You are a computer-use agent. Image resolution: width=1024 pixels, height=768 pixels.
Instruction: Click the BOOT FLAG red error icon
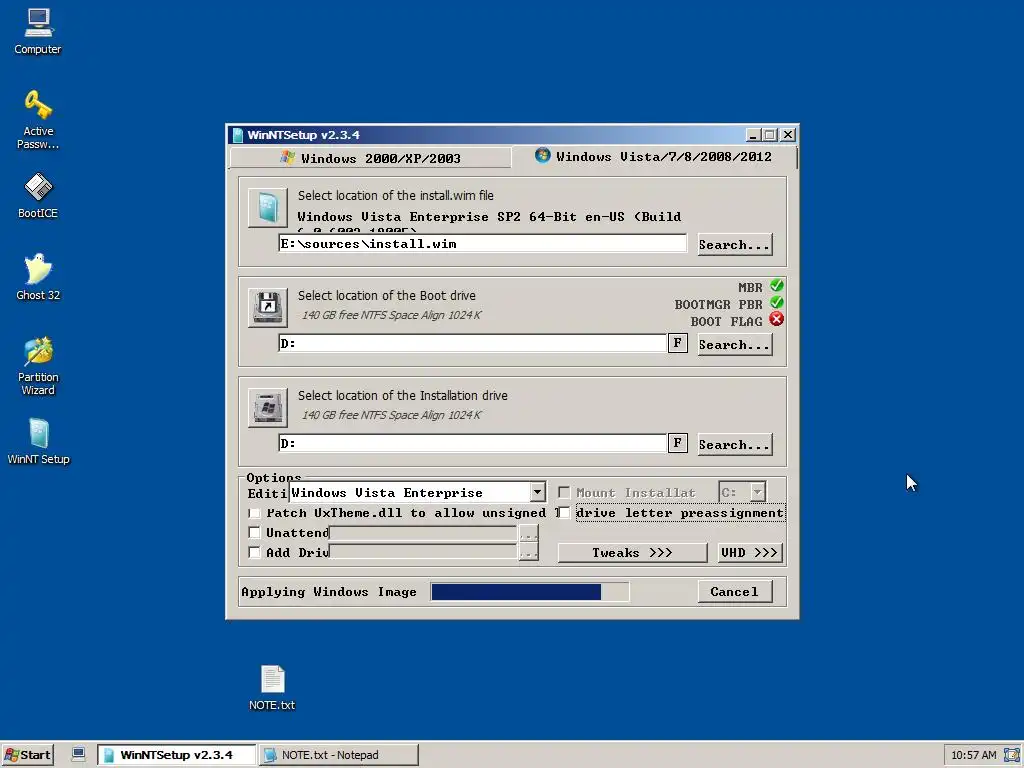tap(776, 319)
